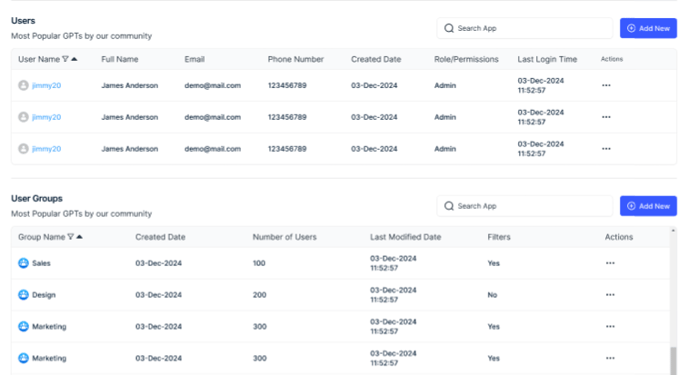Open actions menu for third jimmy20 row
This screenshot has height=375, width=688.
[606, 149]
